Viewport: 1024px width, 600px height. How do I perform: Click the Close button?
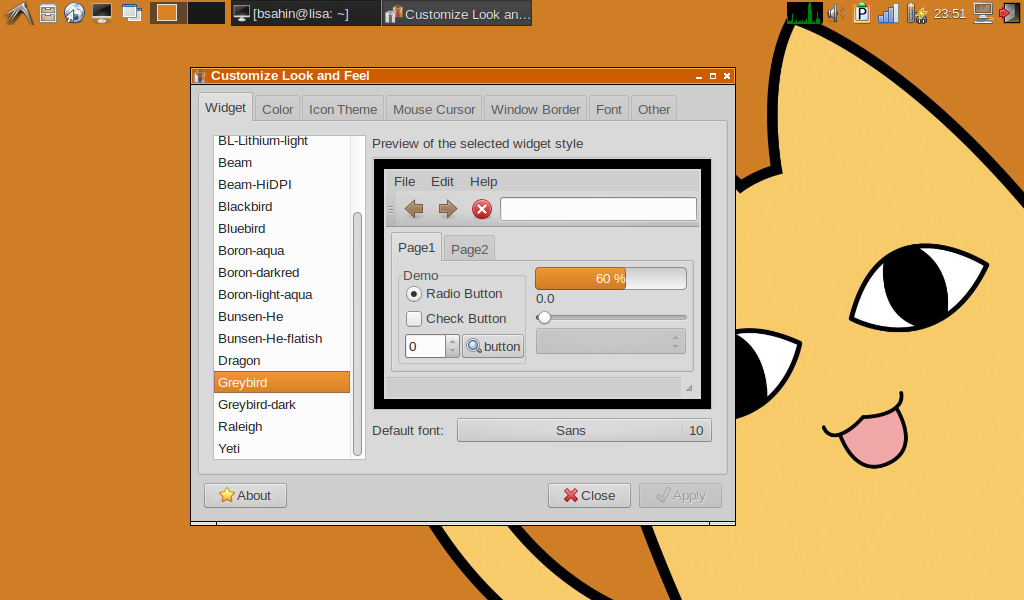(x=589, y=496)
